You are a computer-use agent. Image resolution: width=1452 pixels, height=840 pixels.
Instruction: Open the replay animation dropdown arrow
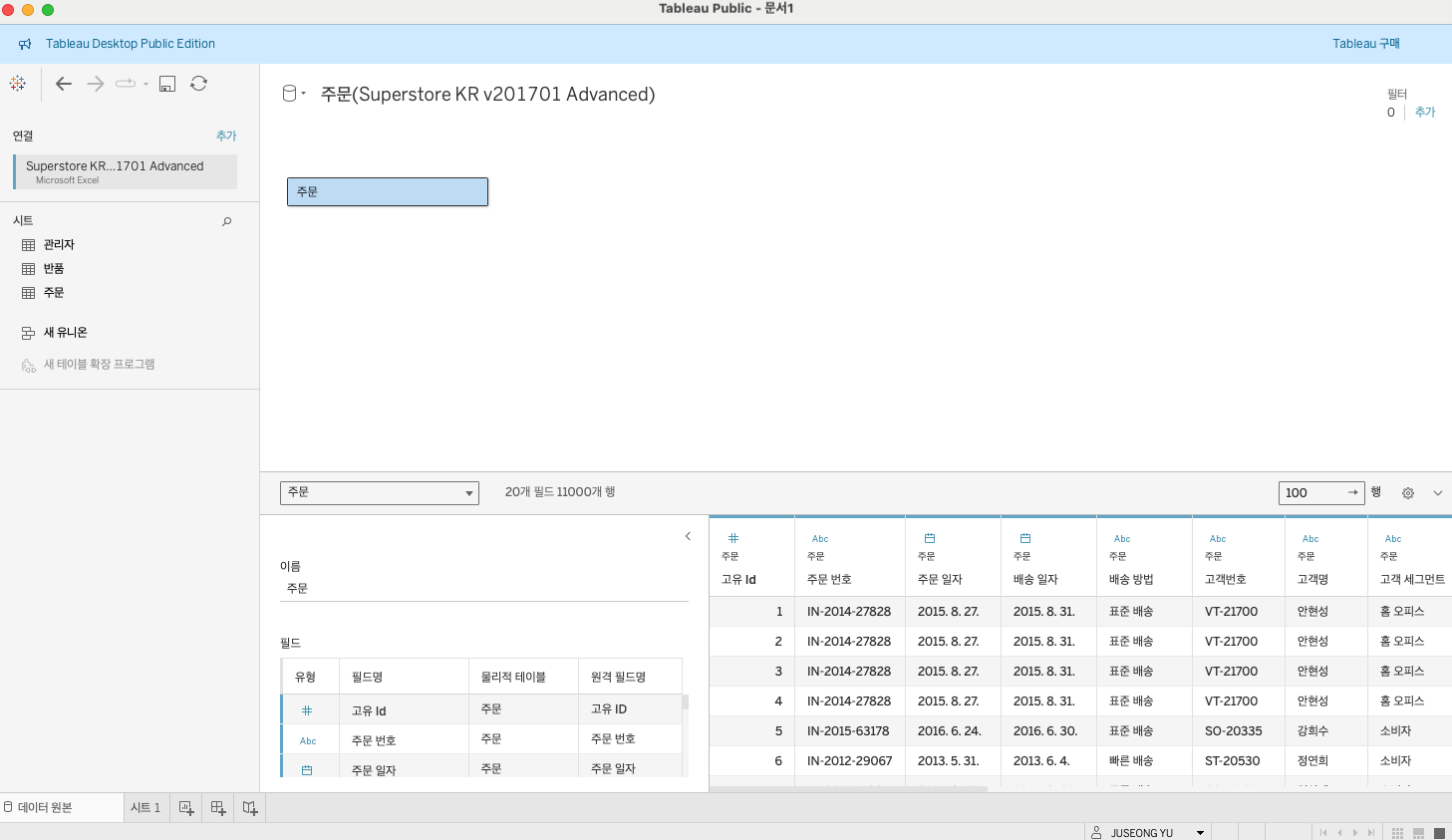[145, 84]
